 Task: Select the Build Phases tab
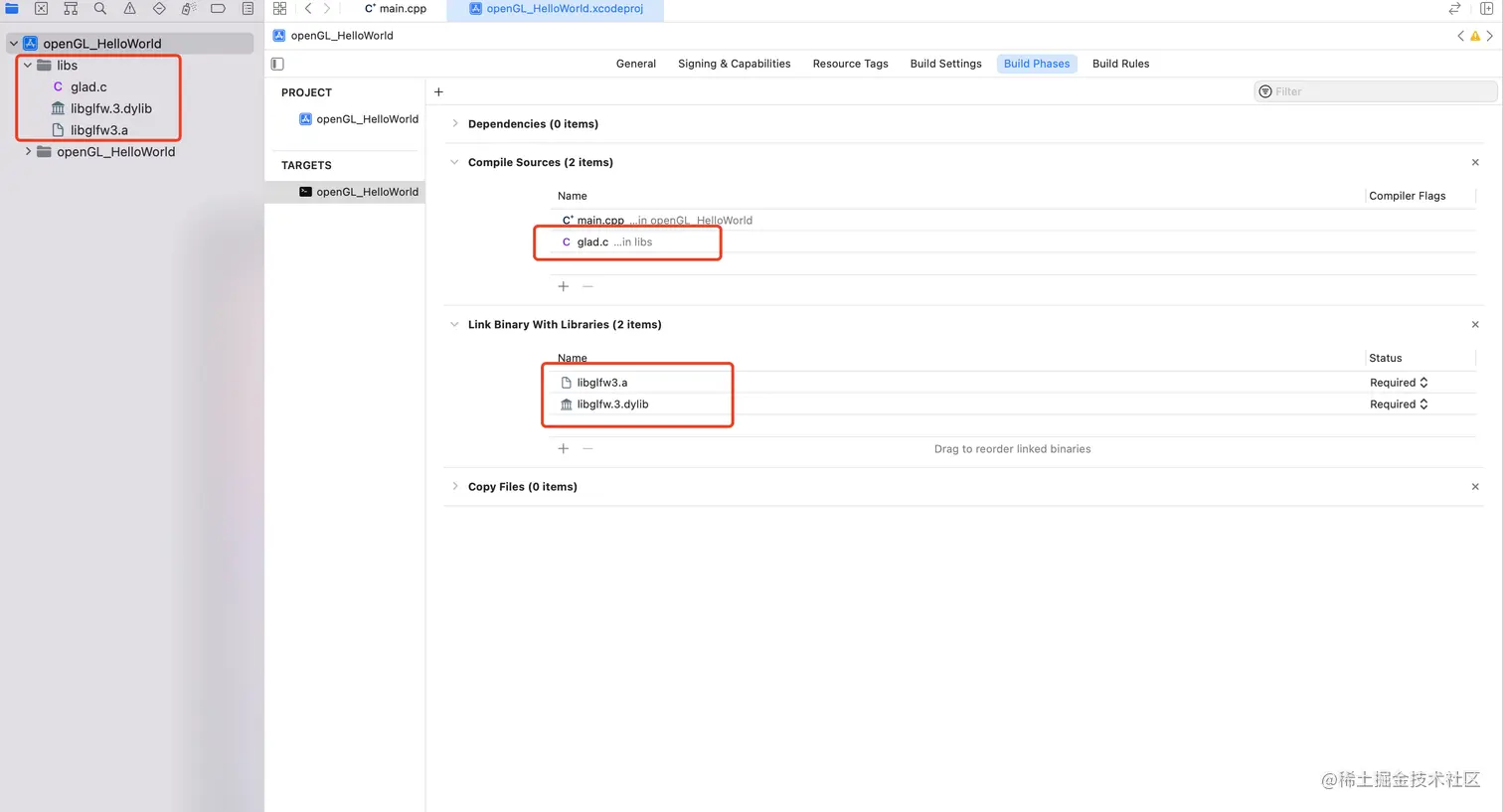(1037, 64)
